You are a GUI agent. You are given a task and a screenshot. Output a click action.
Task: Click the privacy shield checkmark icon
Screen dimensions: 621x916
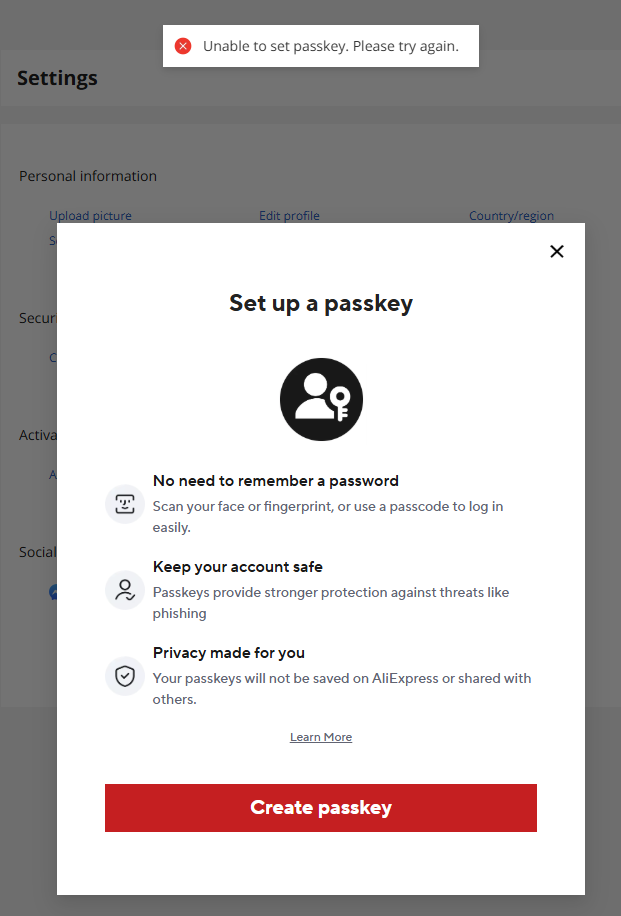coord(125,676)
